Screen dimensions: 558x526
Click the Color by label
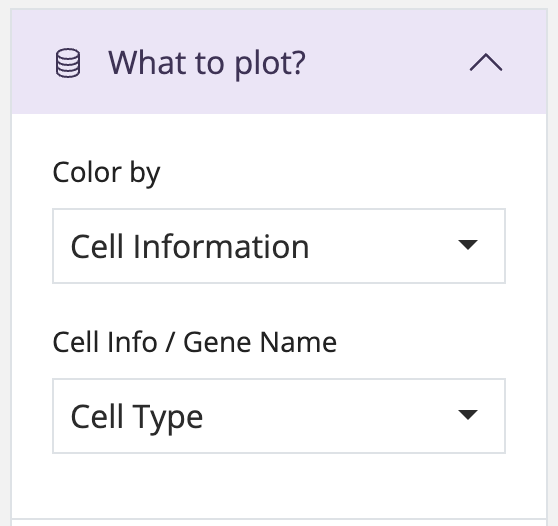pyautogui.click(x=106, y=173)
